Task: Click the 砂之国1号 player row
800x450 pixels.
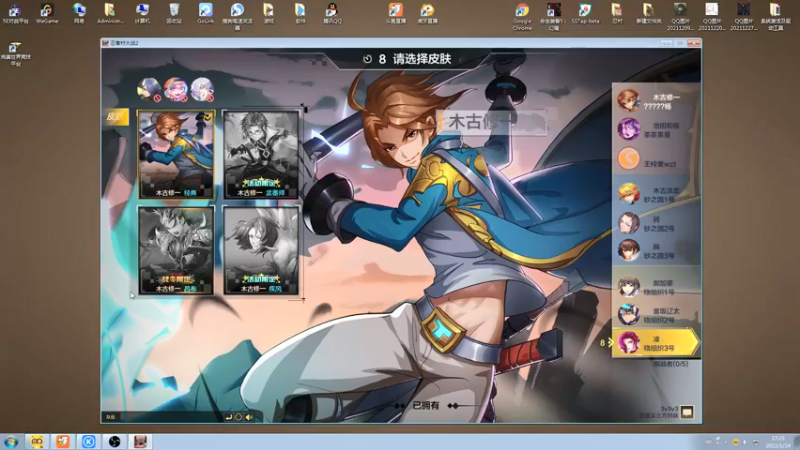Action: click(x=656, y=194)
